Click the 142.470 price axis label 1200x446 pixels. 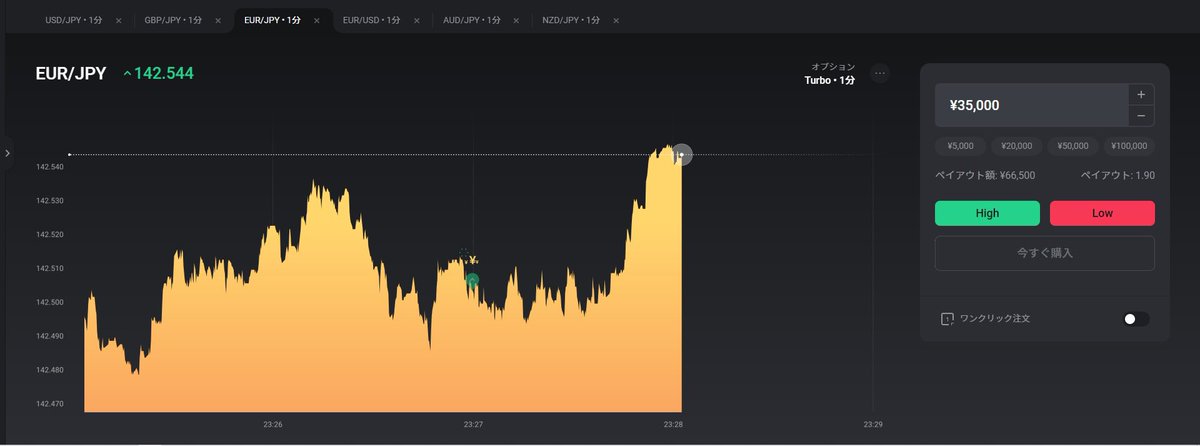(x=49, y=404)
